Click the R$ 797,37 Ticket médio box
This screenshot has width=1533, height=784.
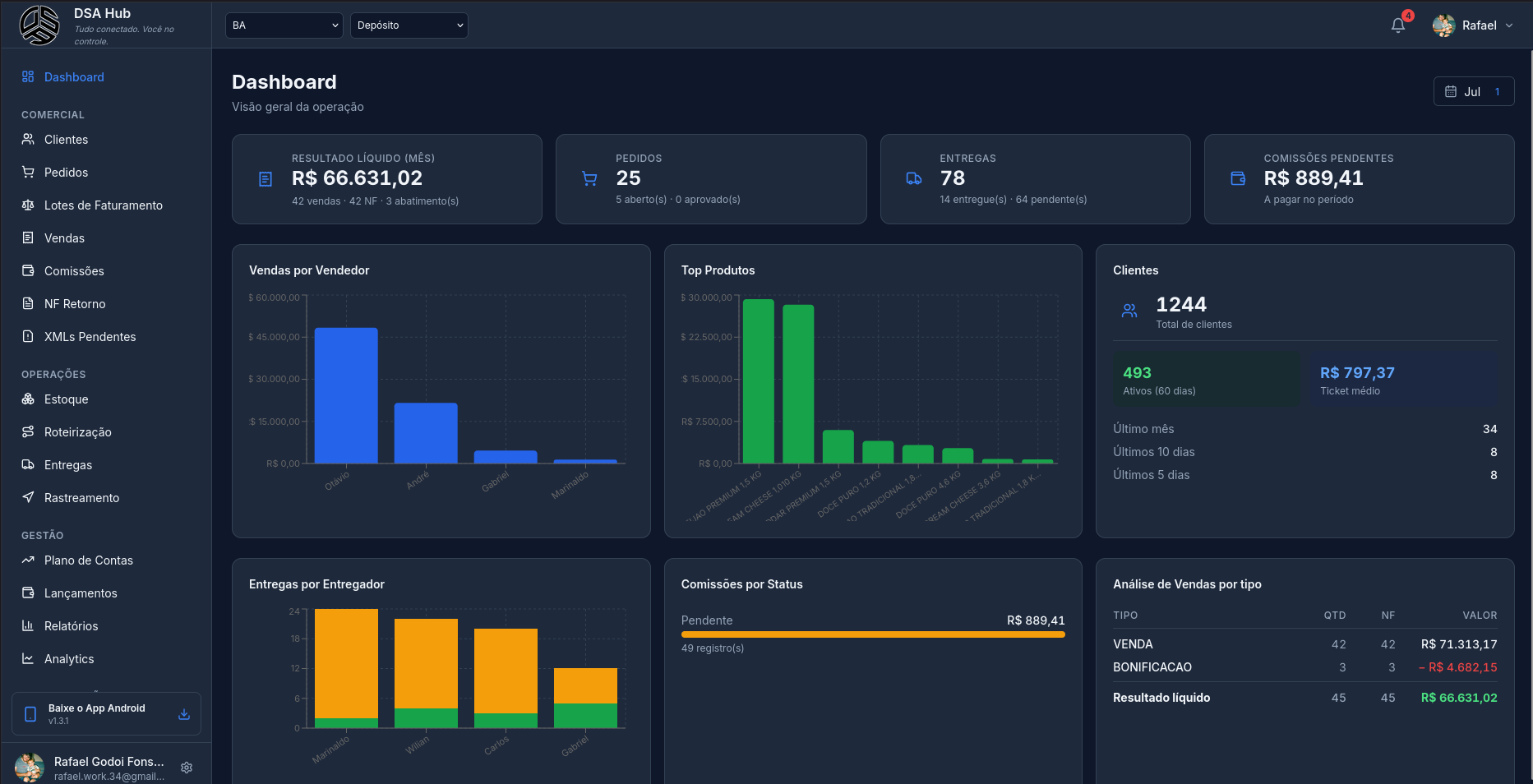pyautogui.click(x=1404, y=380)
